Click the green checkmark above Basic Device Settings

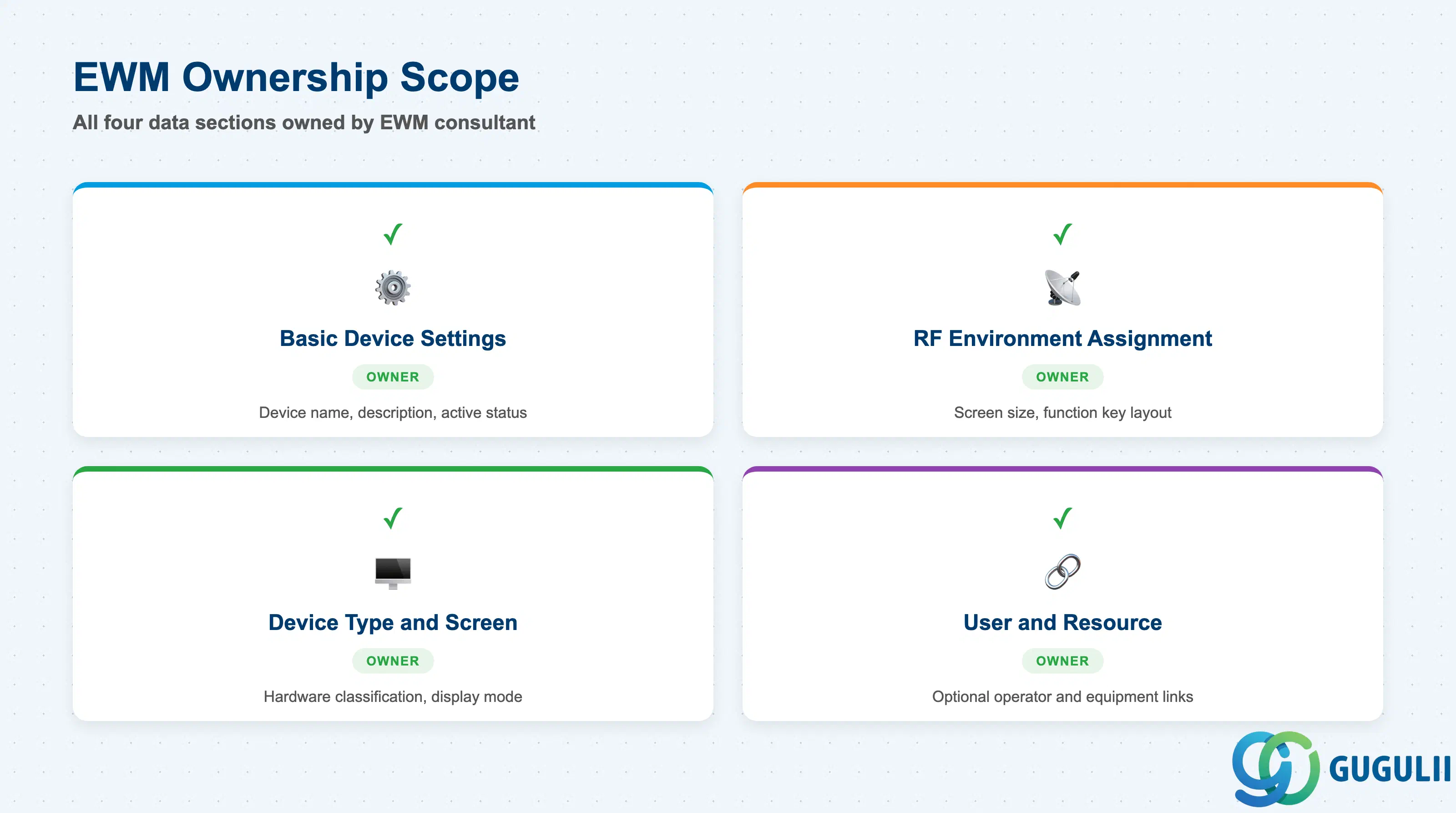pos(393,234)
